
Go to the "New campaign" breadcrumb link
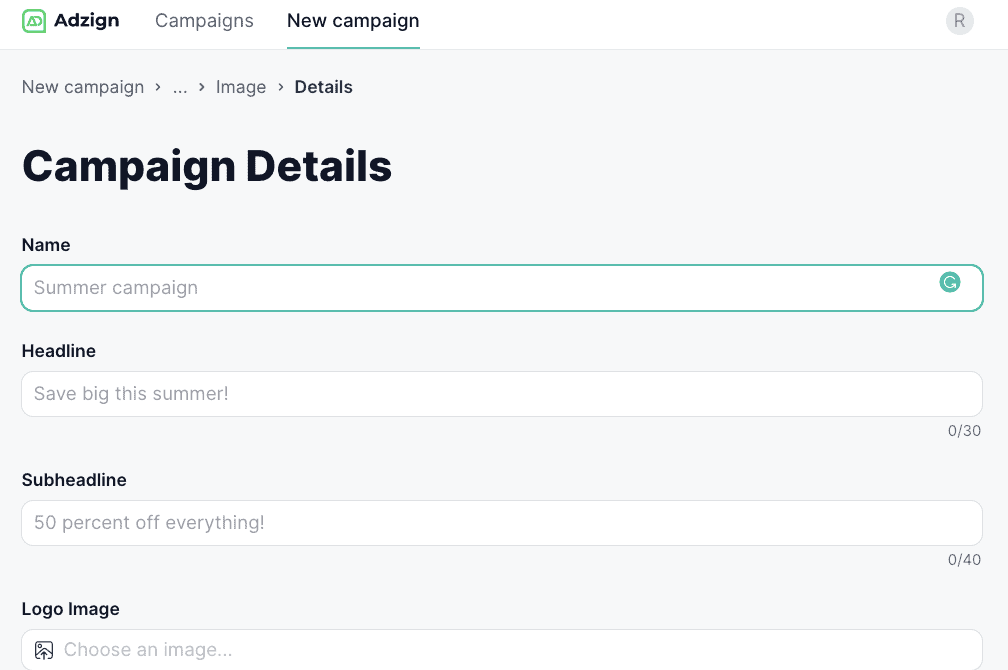[x=83, y=87]
